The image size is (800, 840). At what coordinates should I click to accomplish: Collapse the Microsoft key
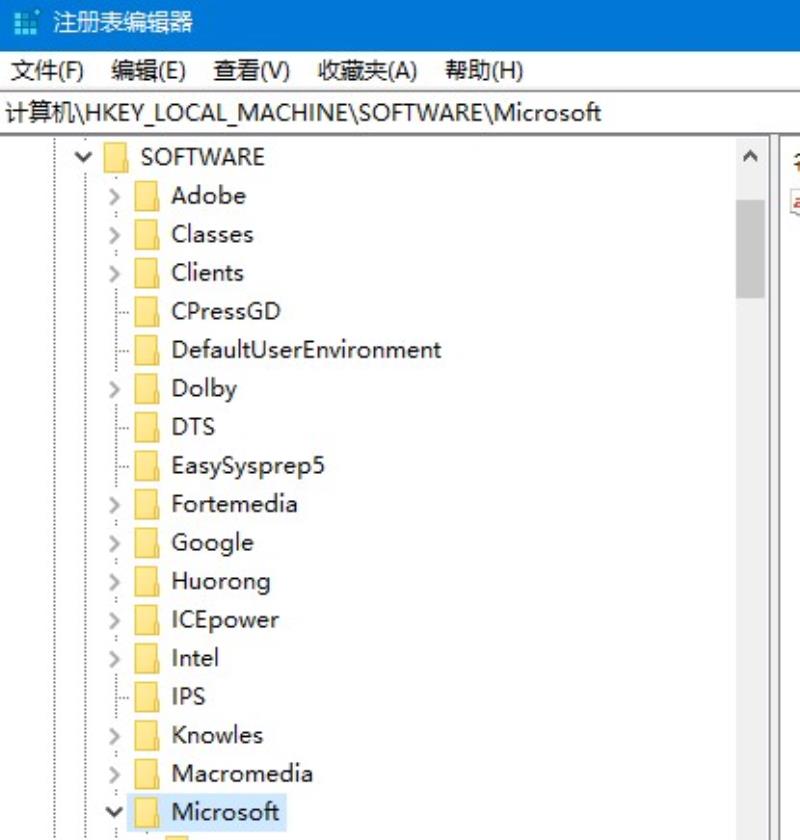114,812
